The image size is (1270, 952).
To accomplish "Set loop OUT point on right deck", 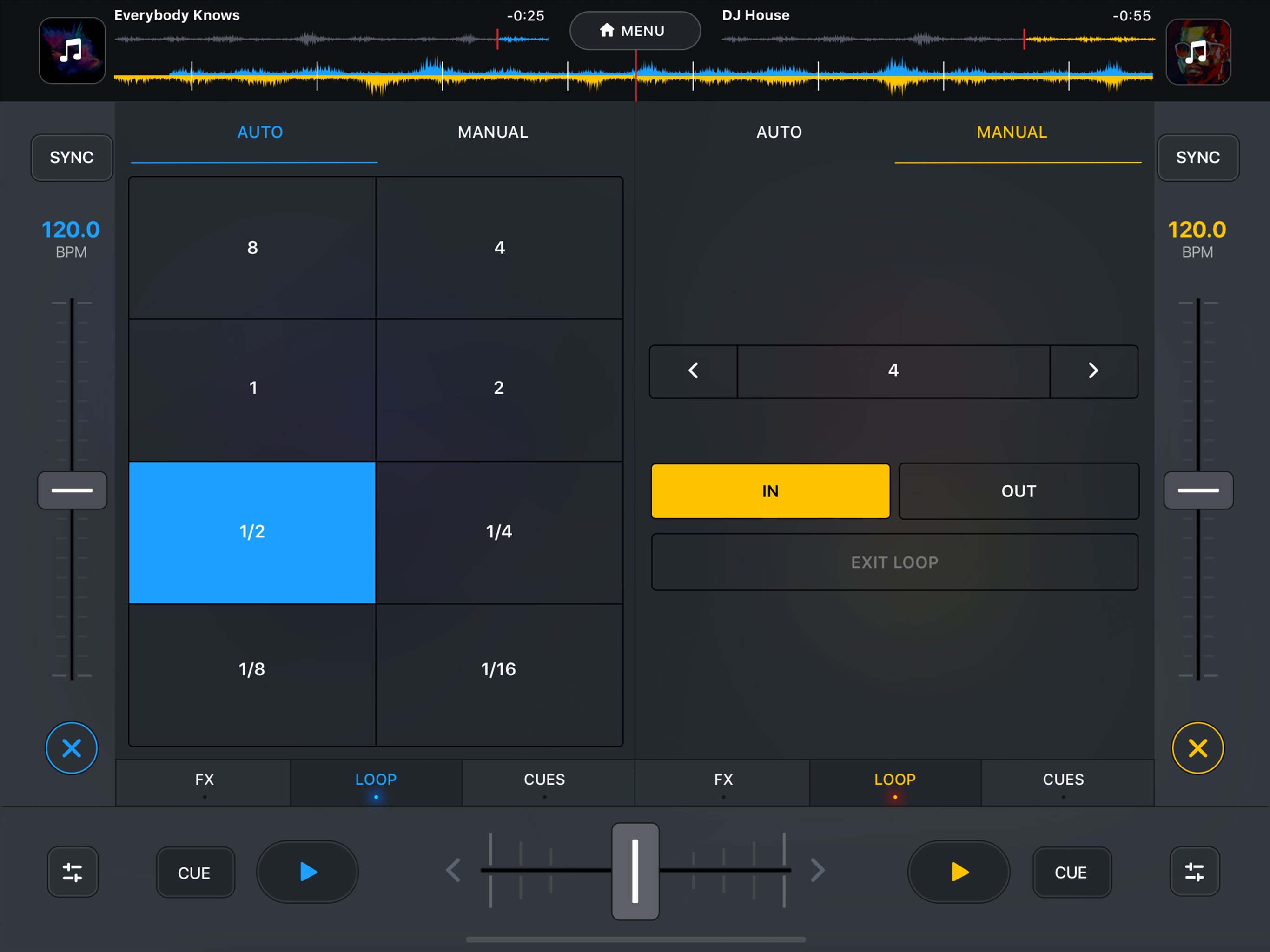I will coord(1019,491).
